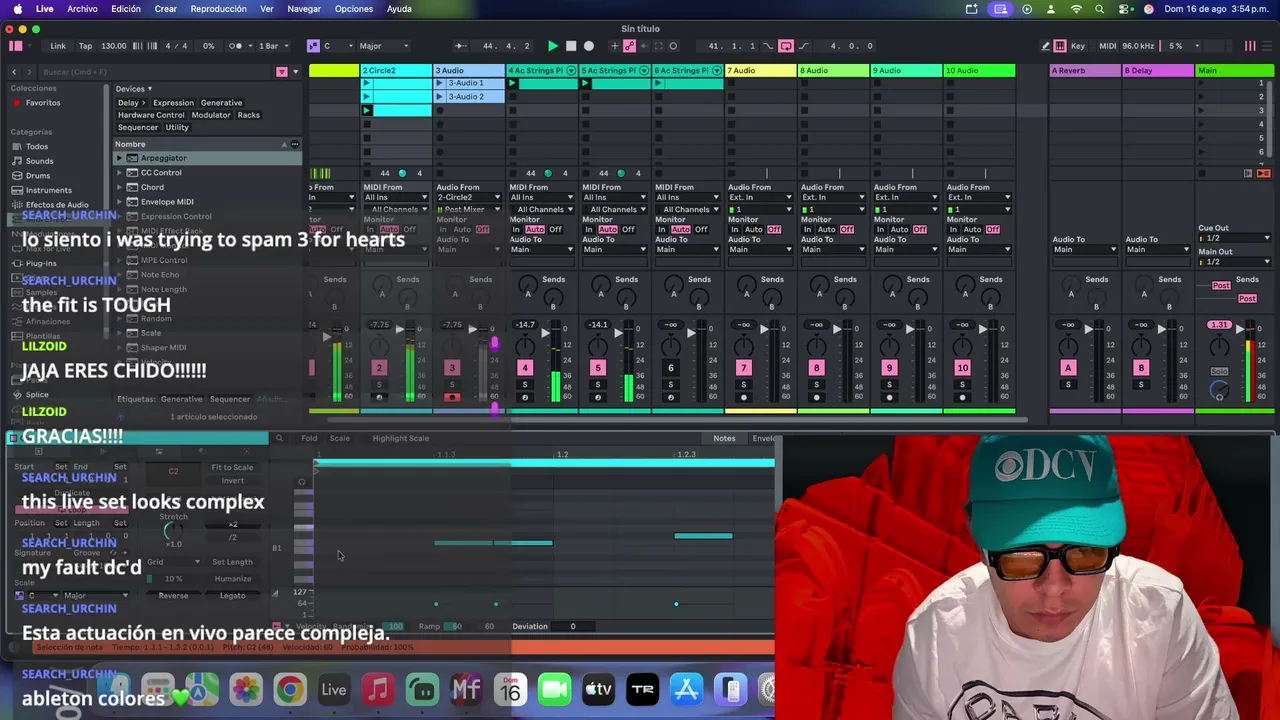Open the Apple TV app from the Dock
The image size is (1280, 720).
pos(598,689)
